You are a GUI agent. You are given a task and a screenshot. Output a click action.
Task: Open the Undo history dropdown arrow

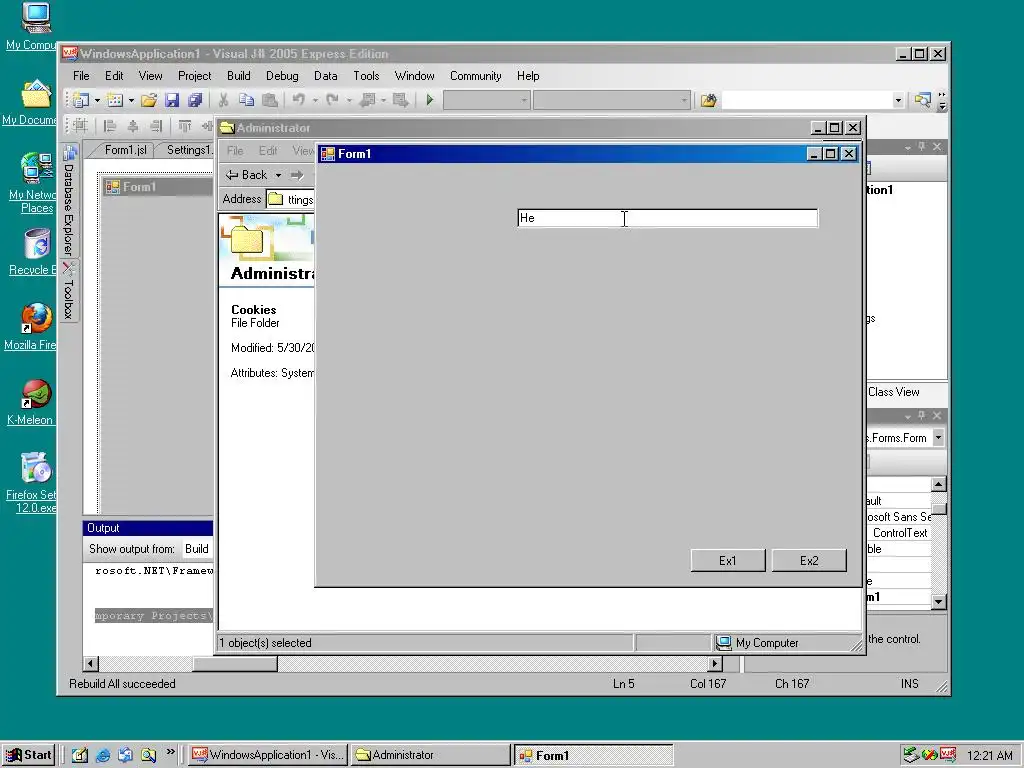tap(315, 101)
